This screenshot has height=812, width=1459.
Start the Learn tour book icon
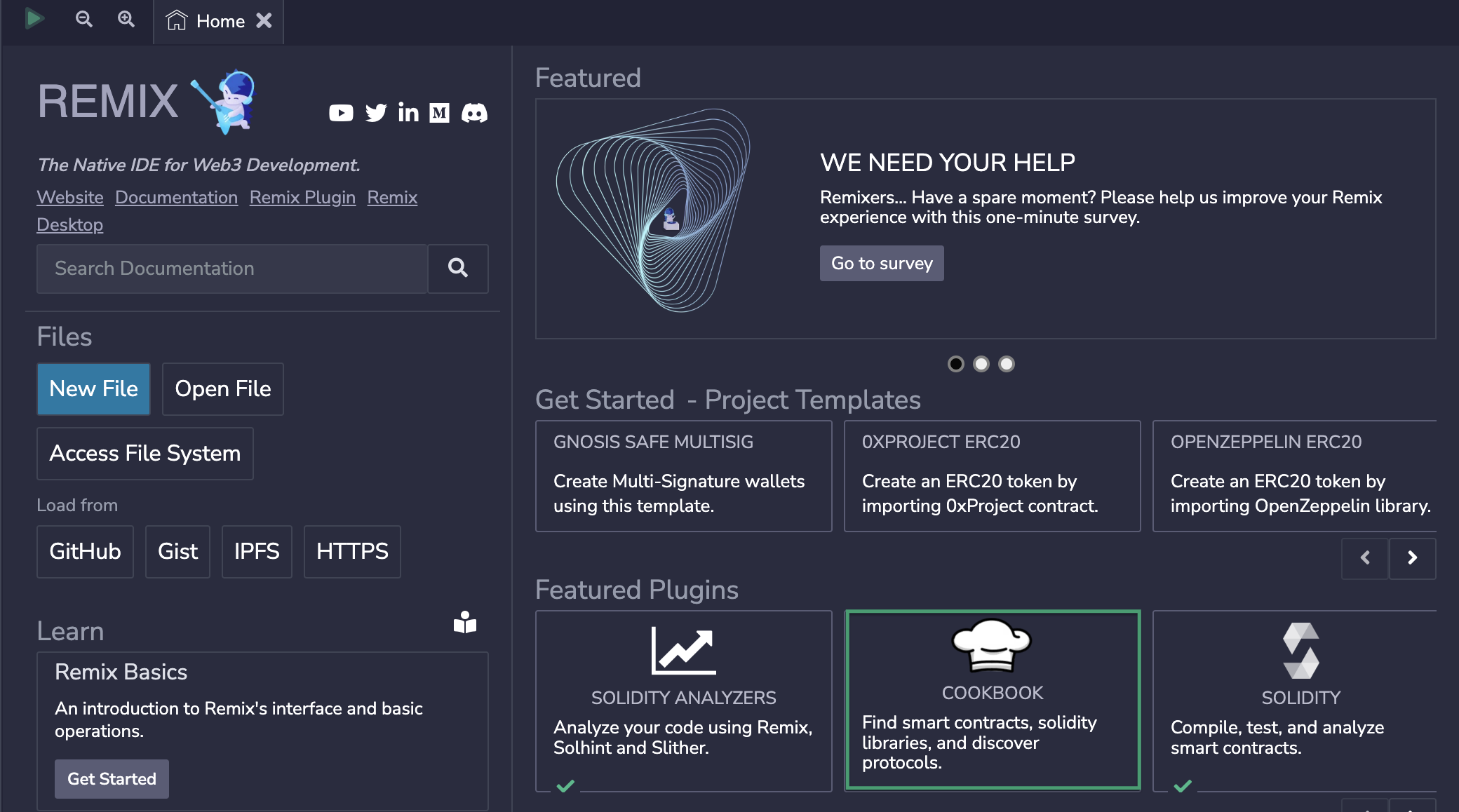(x=466, y=623)
